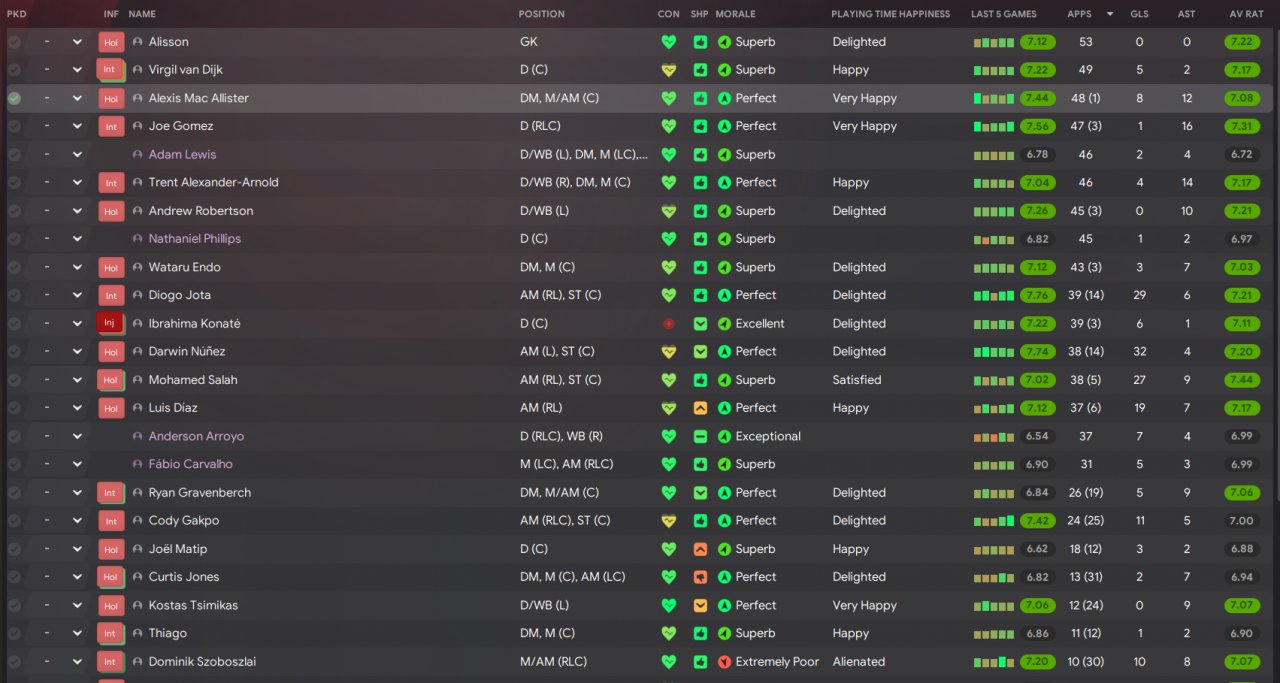This screenshot has height=683, width=1280.
Task: Click the person icon beside Joe Gomez
Action: (137, 127)
